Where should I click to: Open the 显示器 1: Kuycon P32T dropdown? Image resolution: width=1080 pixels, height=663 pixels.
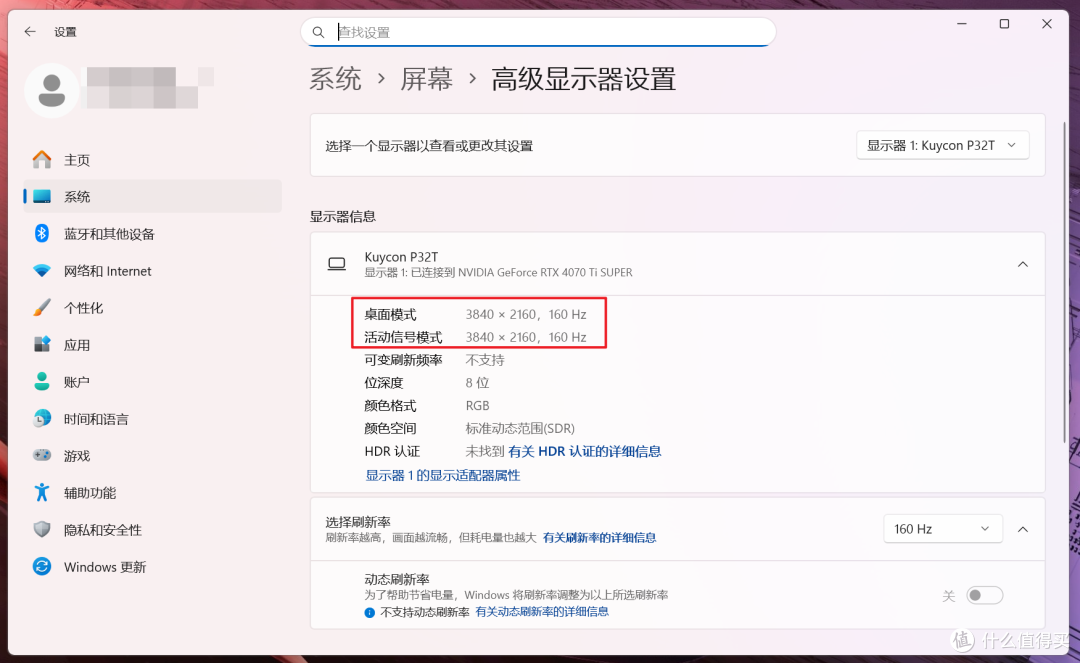coord(942,145)
